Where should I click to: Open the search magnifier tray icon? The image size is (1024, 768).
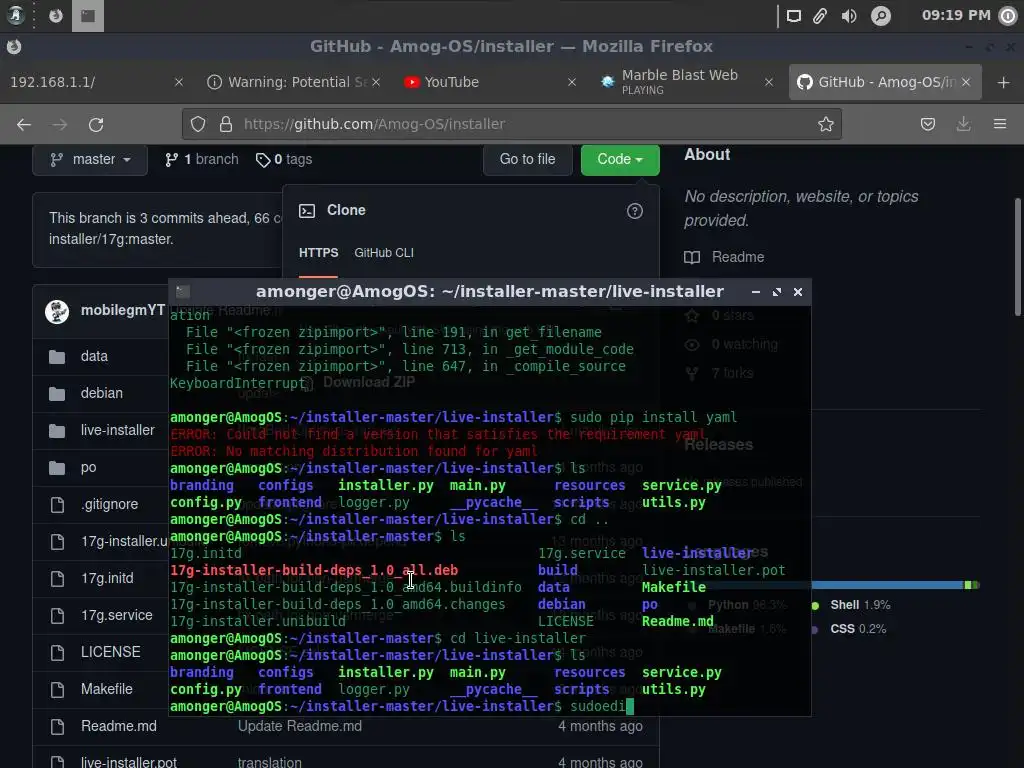pyautogui.click(x=880, y=16)
